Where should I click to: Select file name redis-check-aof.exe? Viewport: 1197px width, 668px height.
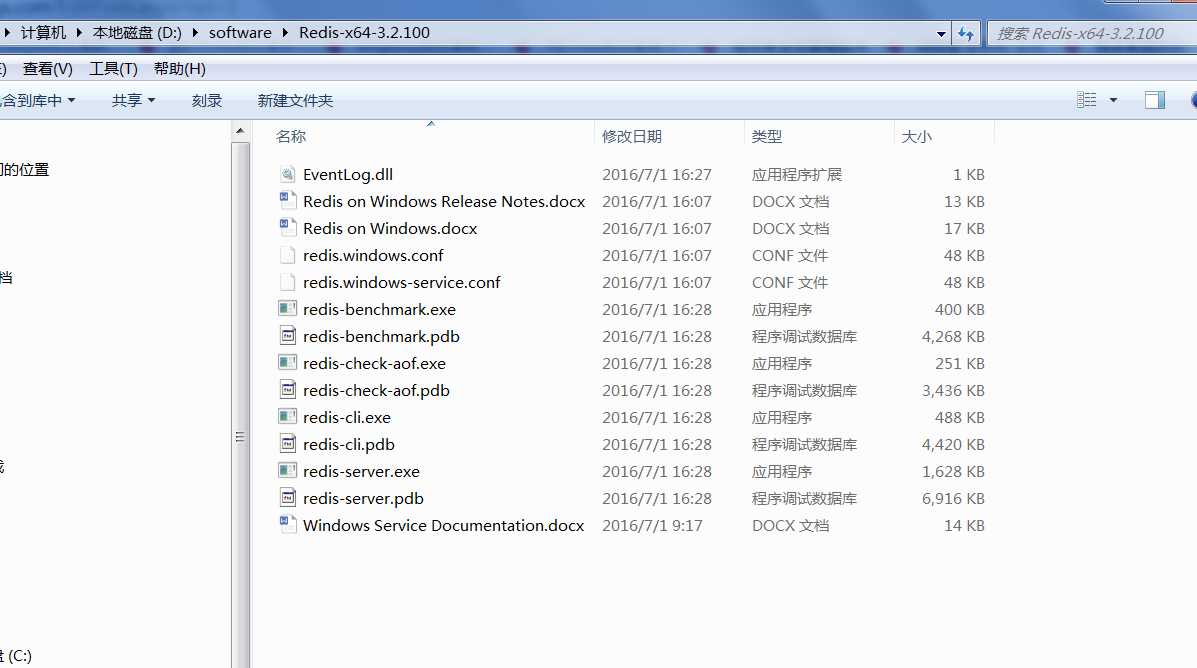click(x=374, y=363)
